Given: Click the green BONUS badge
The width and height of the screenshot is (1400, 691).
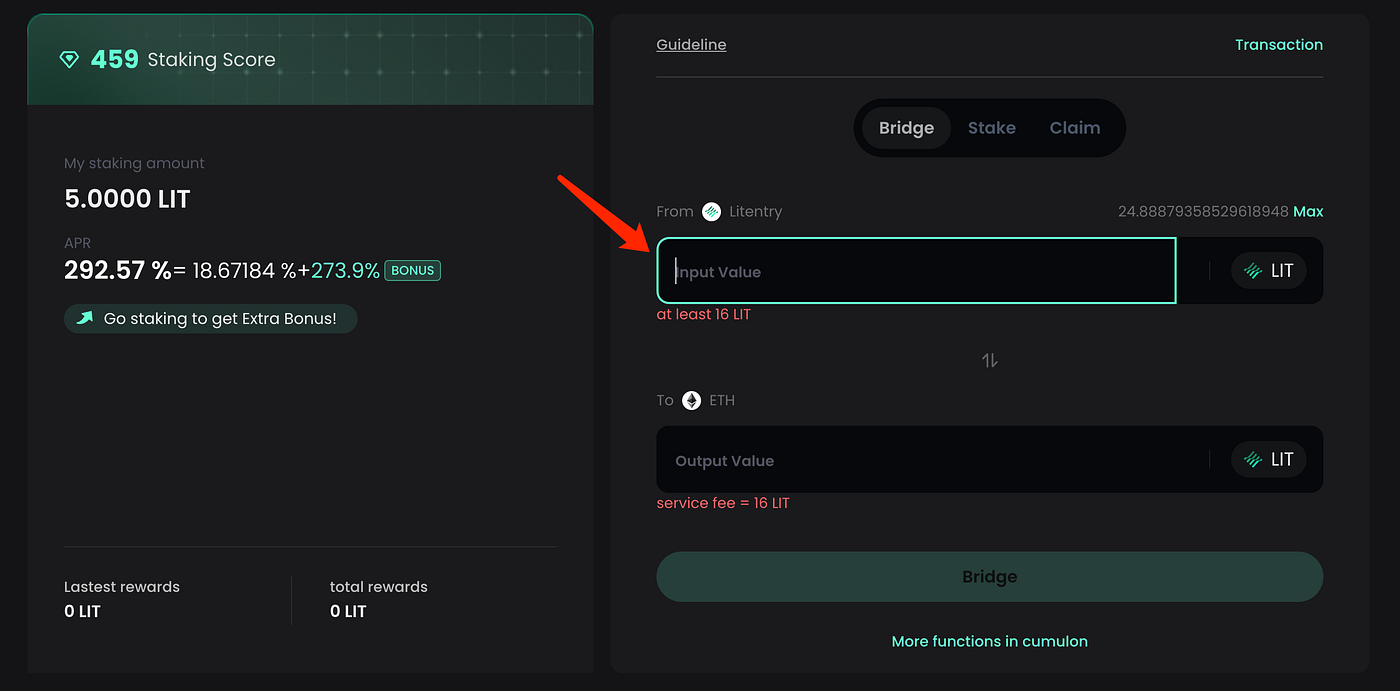Looking at the screenshot, I should [412, 270].
